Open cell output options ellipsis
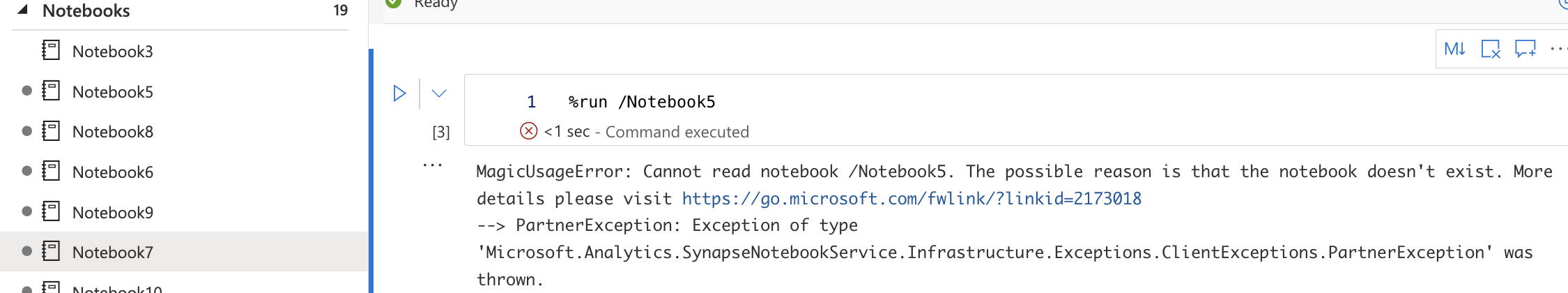Screen dimensions: 1568x293 click(433, 165)
